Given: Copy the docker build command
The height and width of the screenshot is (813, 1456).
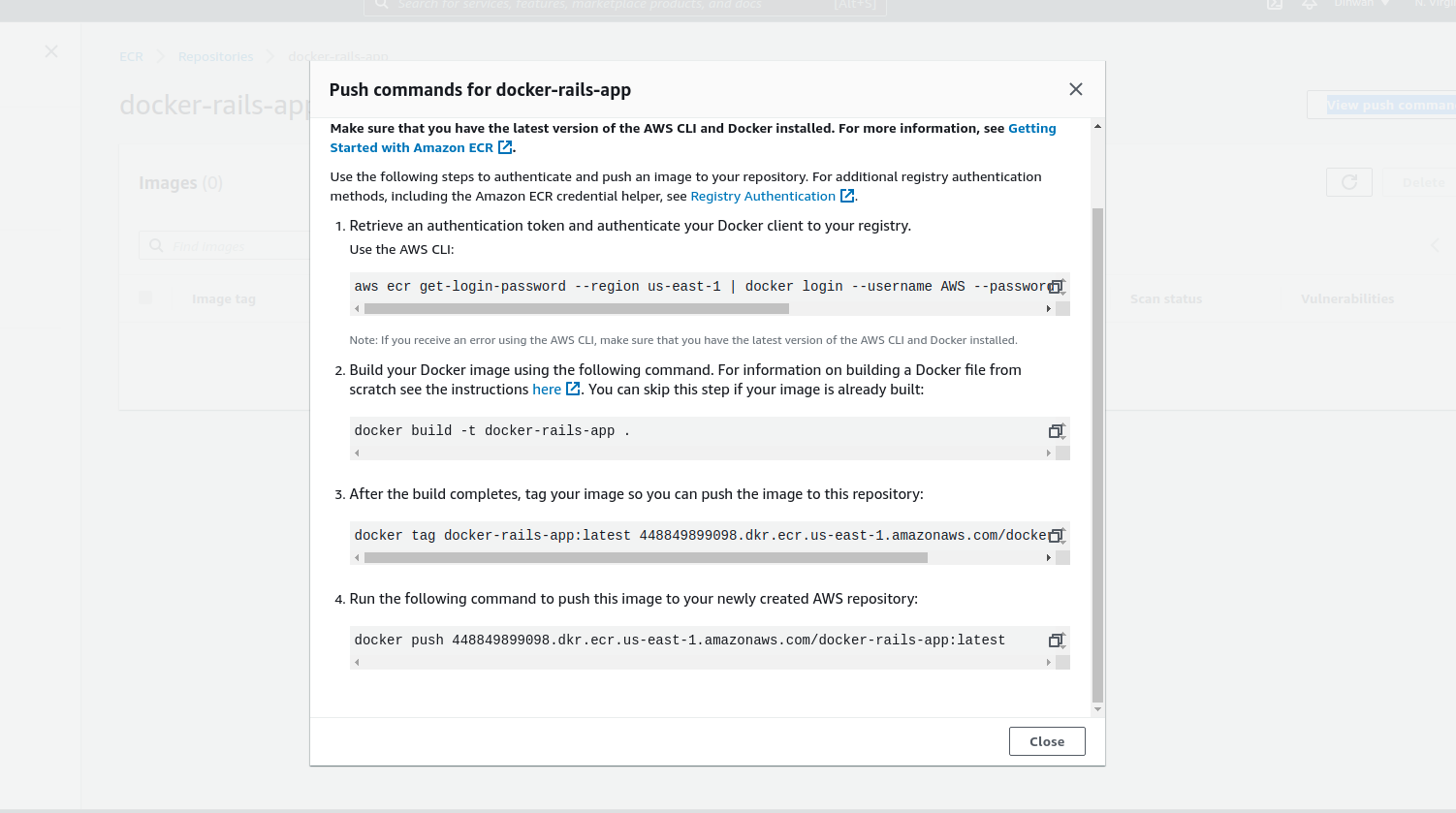Looking at the screenshot, I should point(1056,431).
